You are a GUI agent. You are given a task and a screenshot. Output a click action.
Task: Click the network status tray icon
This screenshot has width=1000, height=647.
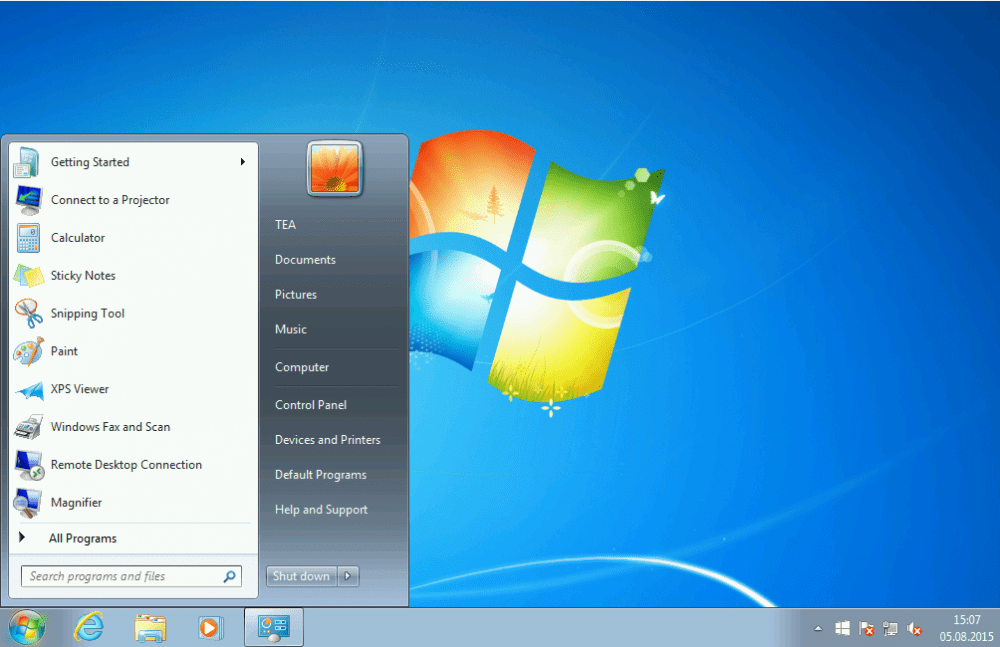coord(890,629)
